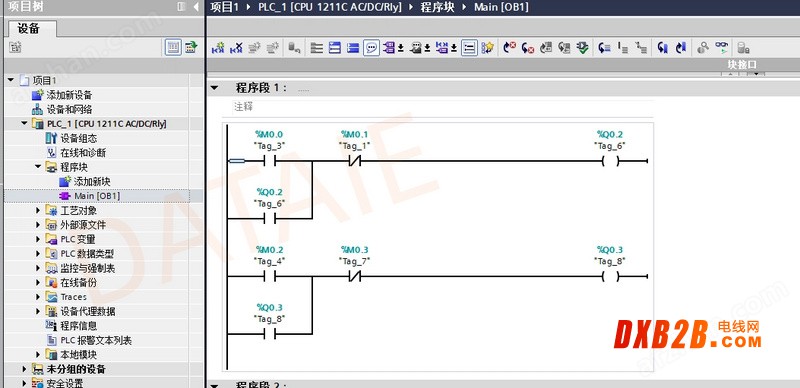800x388 pixels.
Task: Close all networks toolbar icon
Action: (353, 48)
